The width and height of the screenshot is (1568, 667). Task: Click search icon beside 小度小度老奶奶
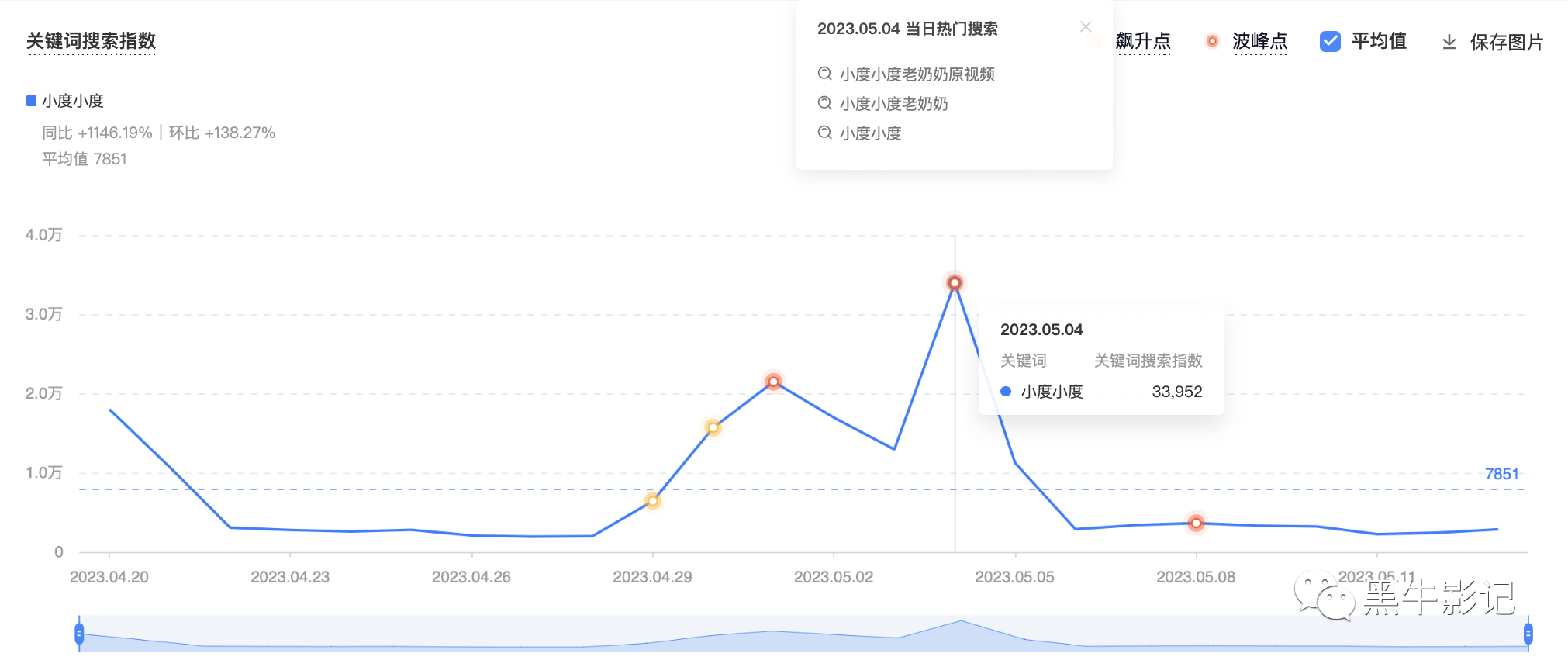(825, 103)
